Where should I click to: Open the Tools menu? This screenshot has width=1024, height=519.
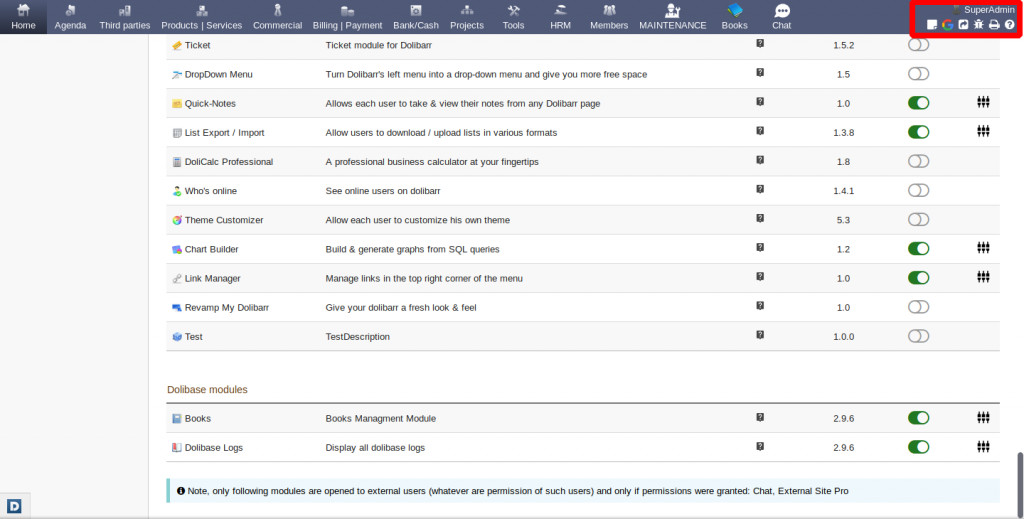513,17
